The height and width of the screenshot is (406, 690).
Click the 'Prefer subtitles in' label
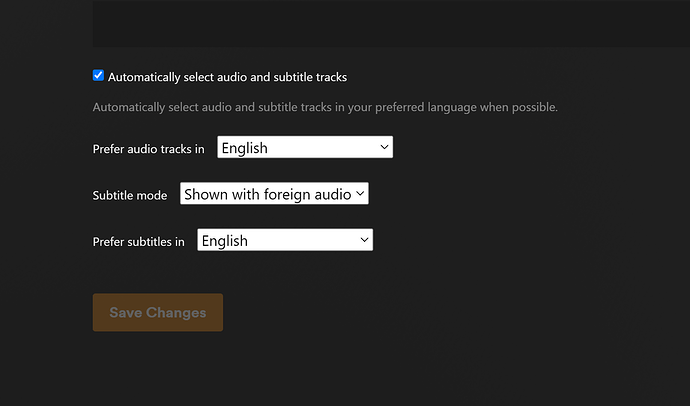pos(138,241)
